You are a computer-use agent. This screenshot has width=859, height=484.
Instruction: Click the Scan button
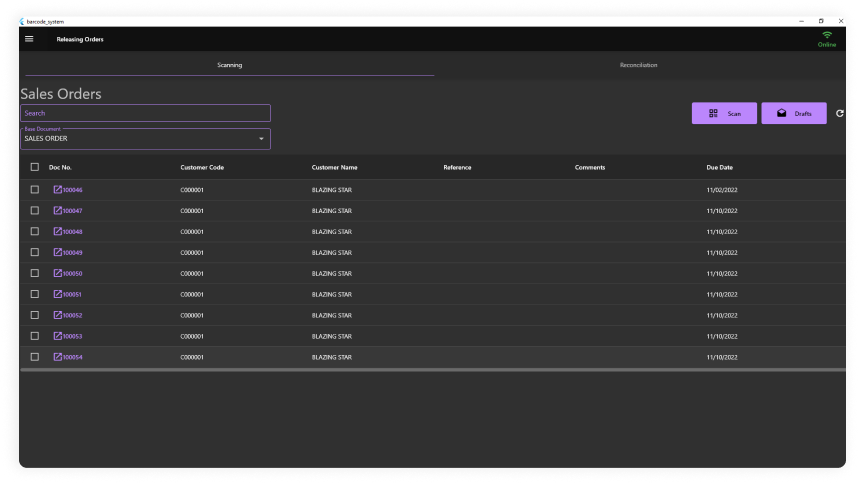[x=724, y=113]
